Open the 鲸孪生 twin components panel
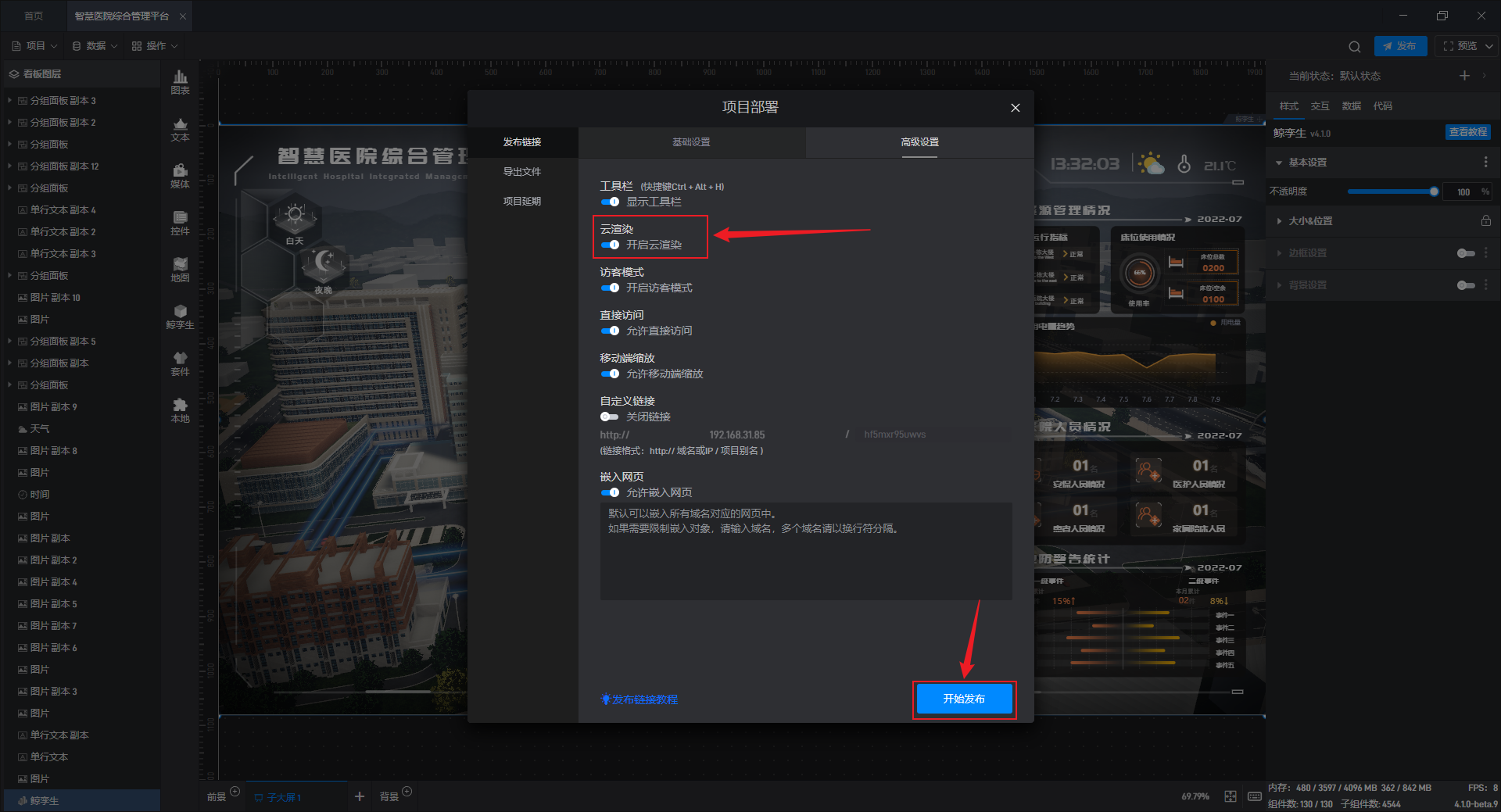The image size is (1501, 812). 180,317
